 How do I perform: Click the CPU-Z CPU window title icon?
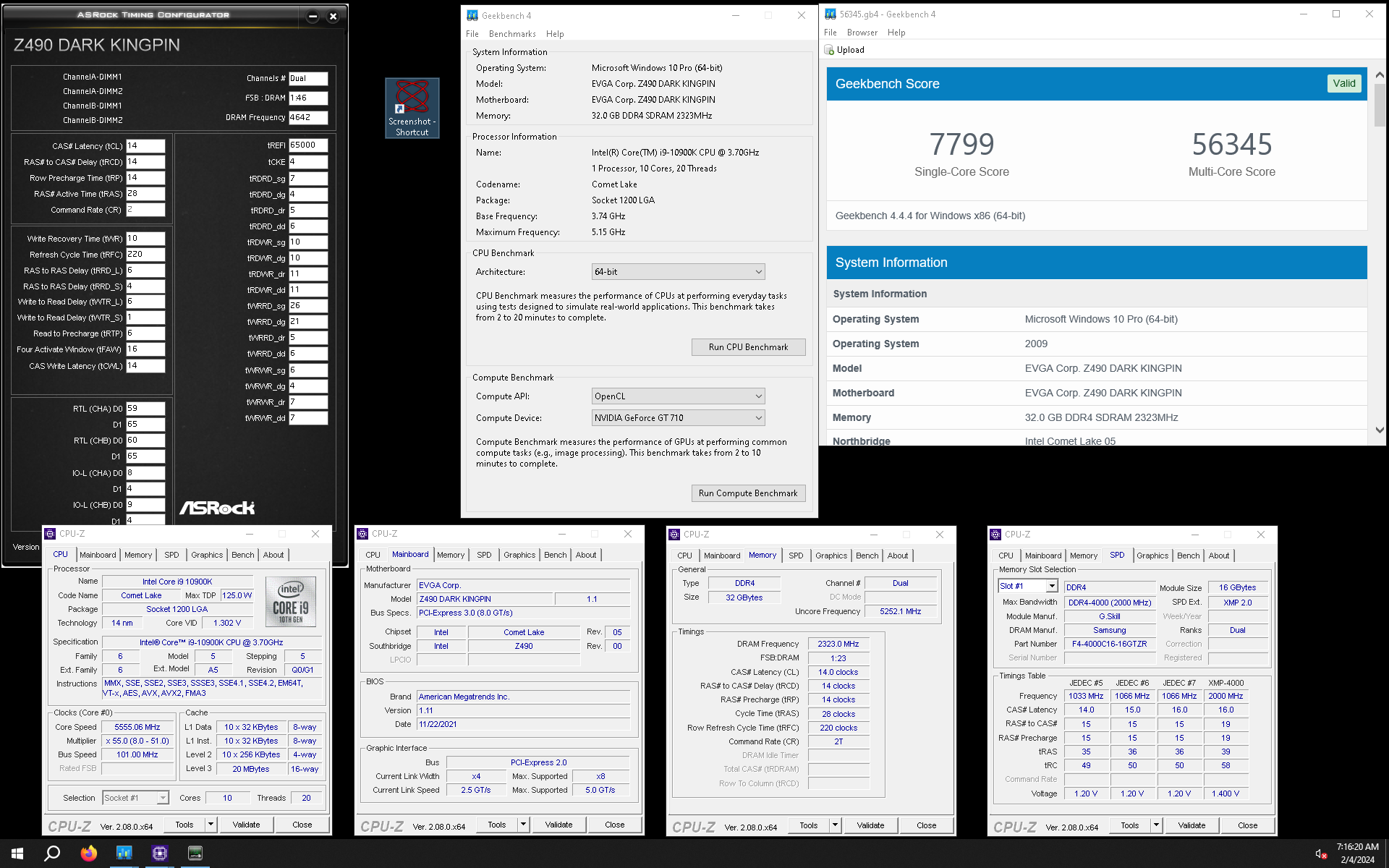tap(50, 534)
